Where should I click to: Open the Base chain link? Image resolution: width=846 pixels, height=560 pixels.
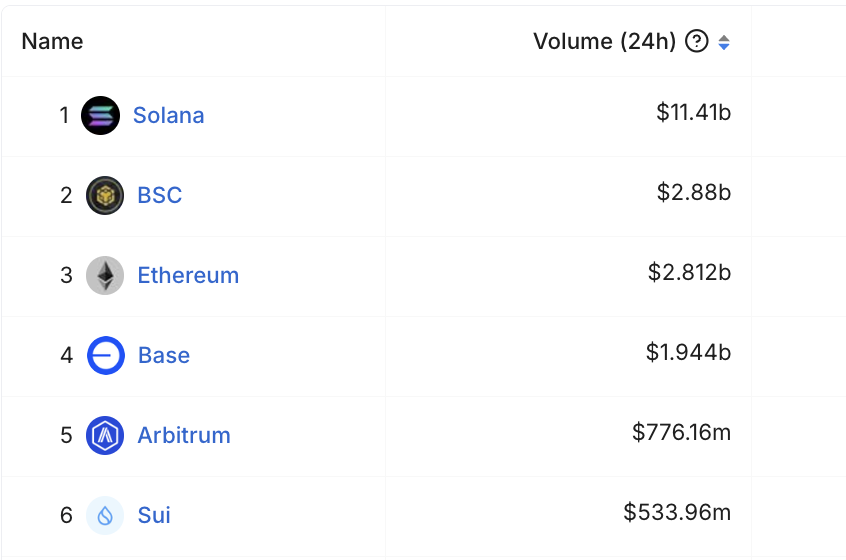coord(164,355)
